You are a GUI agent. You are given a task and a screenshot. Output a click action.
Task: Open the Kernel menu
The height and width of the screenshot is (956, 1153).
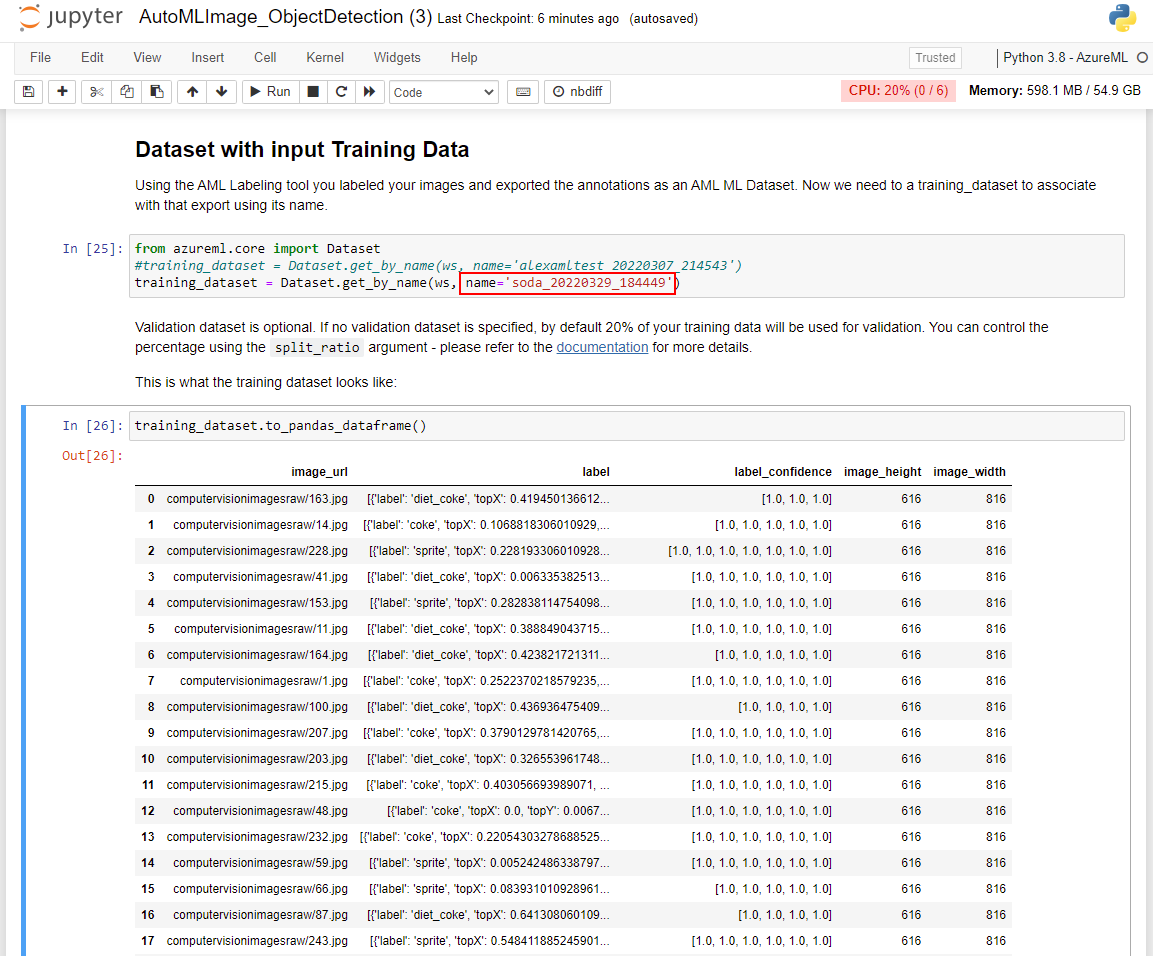(x=325, y=57)
